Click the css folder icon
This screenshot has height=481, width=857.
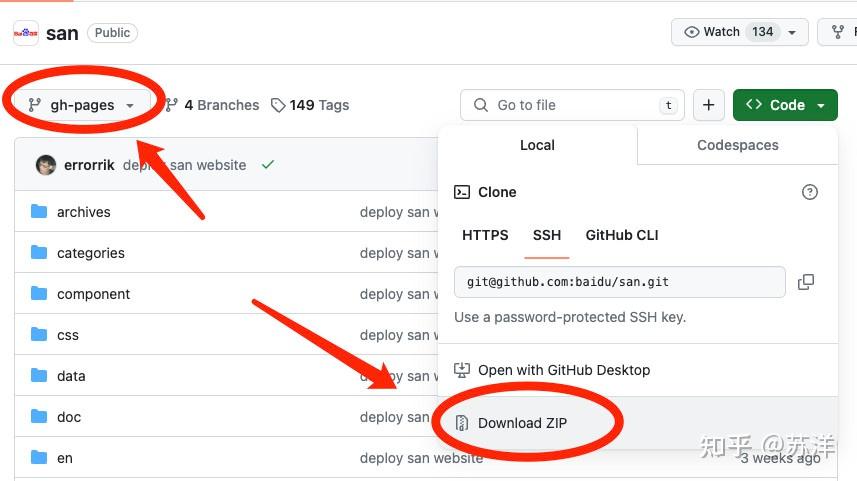click(x=39, y=334)
